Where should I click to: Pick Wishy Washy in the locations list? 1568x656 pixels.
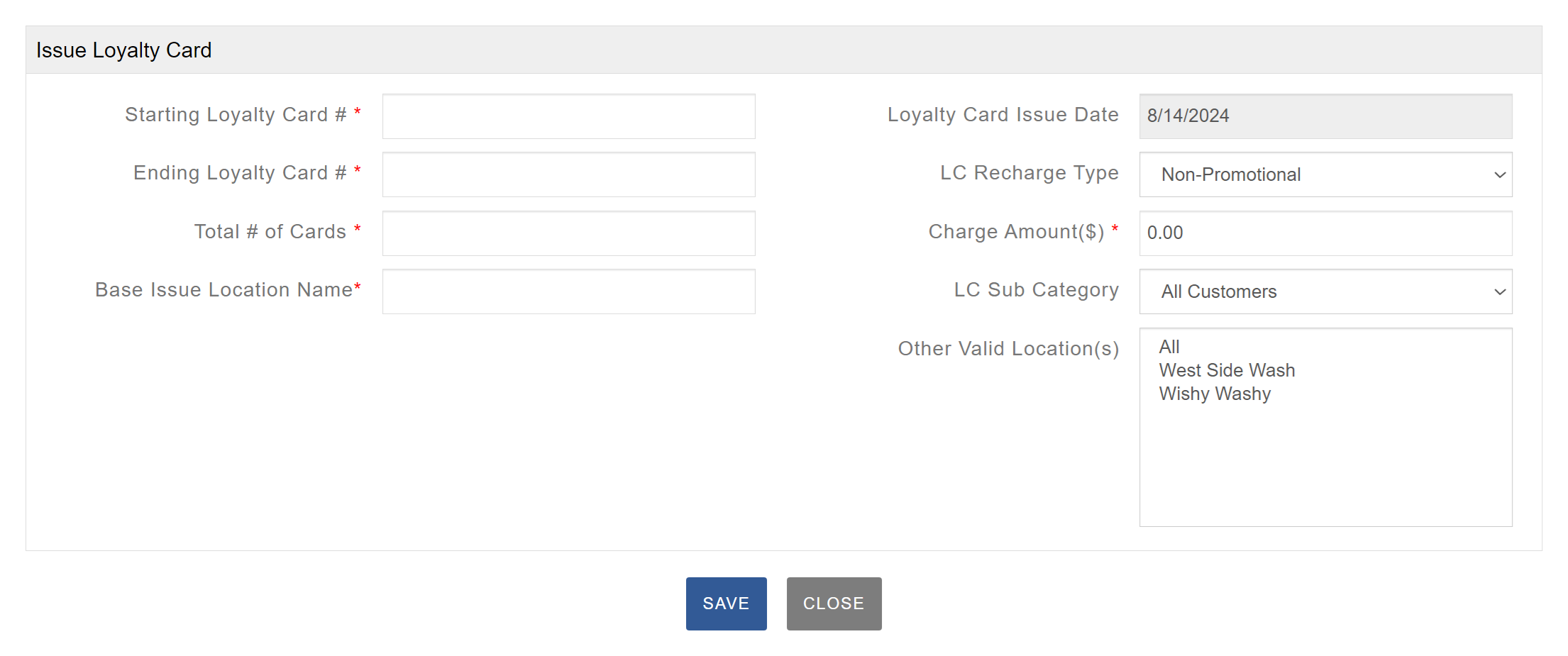click(x=1215, y=394)
